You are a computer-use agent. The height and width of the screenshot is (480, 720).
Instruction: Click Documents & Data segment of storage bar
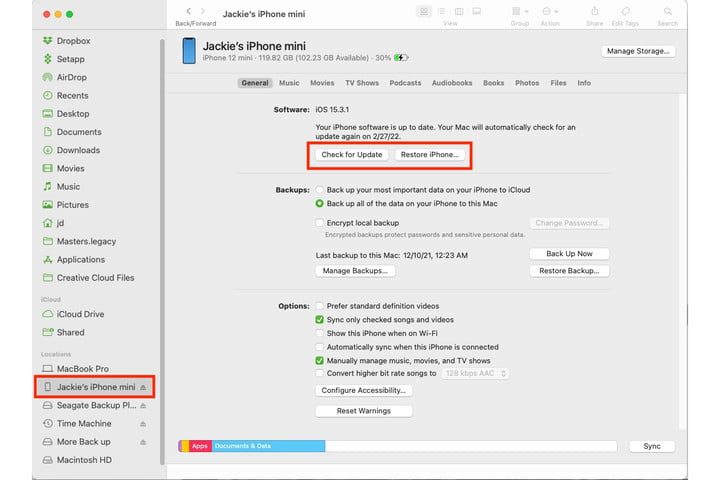pyautogui.click(x=267, y=446)
